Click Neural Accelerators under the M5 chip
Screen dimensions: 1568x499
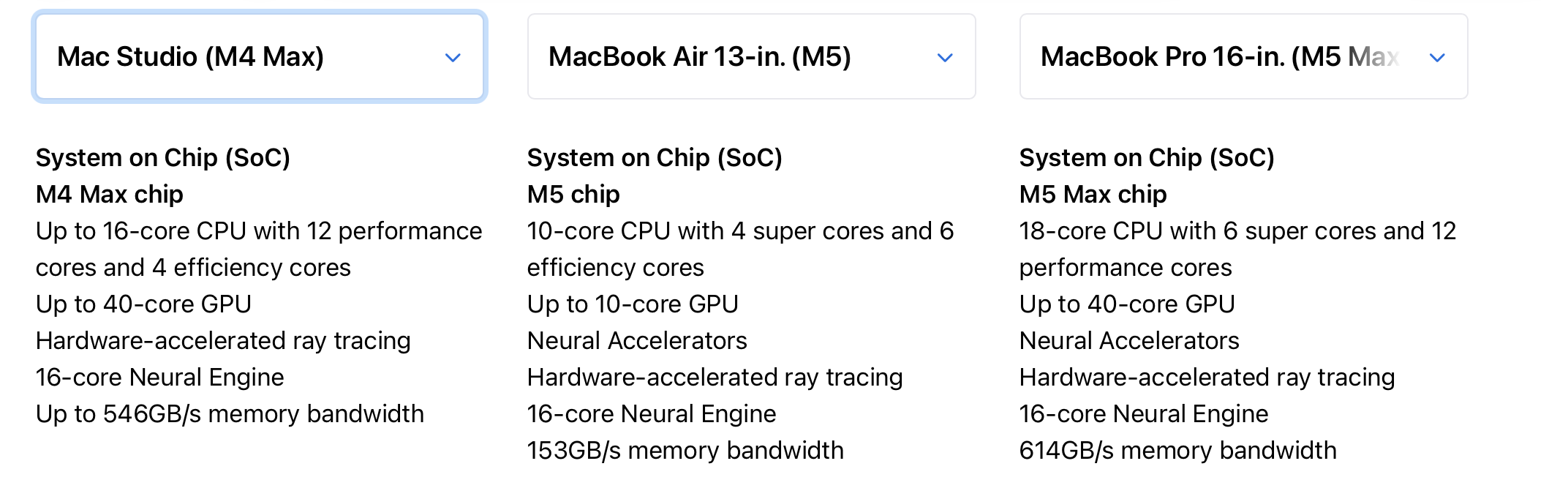point(637,341)
